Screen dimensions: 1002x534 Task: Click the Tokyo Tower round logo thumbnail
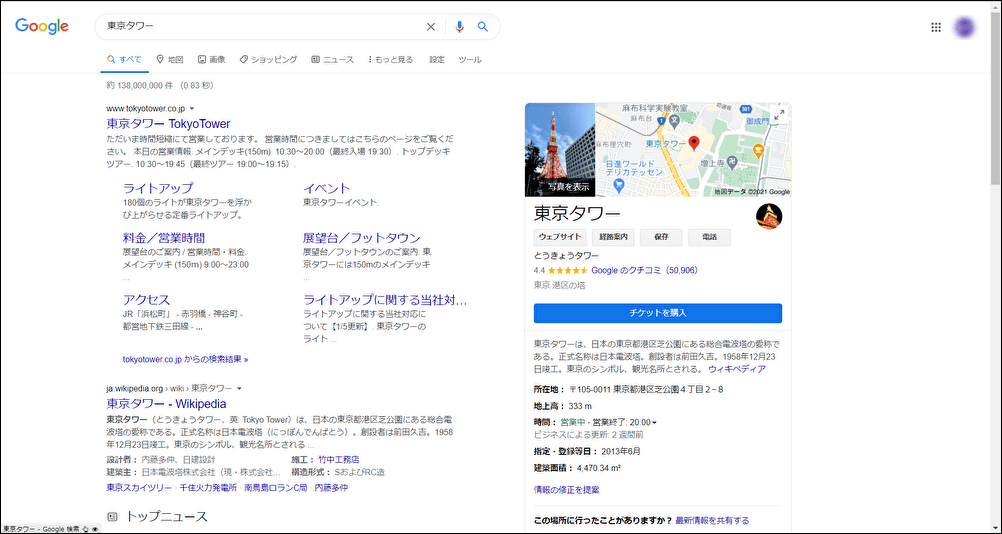pyautogui.click(x=769, y=216)
